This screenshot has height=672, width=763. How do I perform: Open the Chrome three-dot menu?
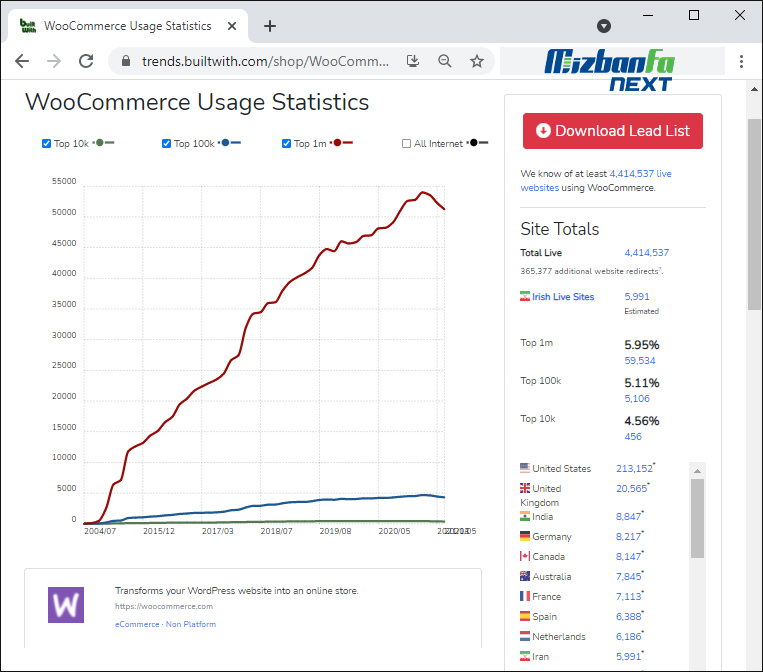(741, 61)
